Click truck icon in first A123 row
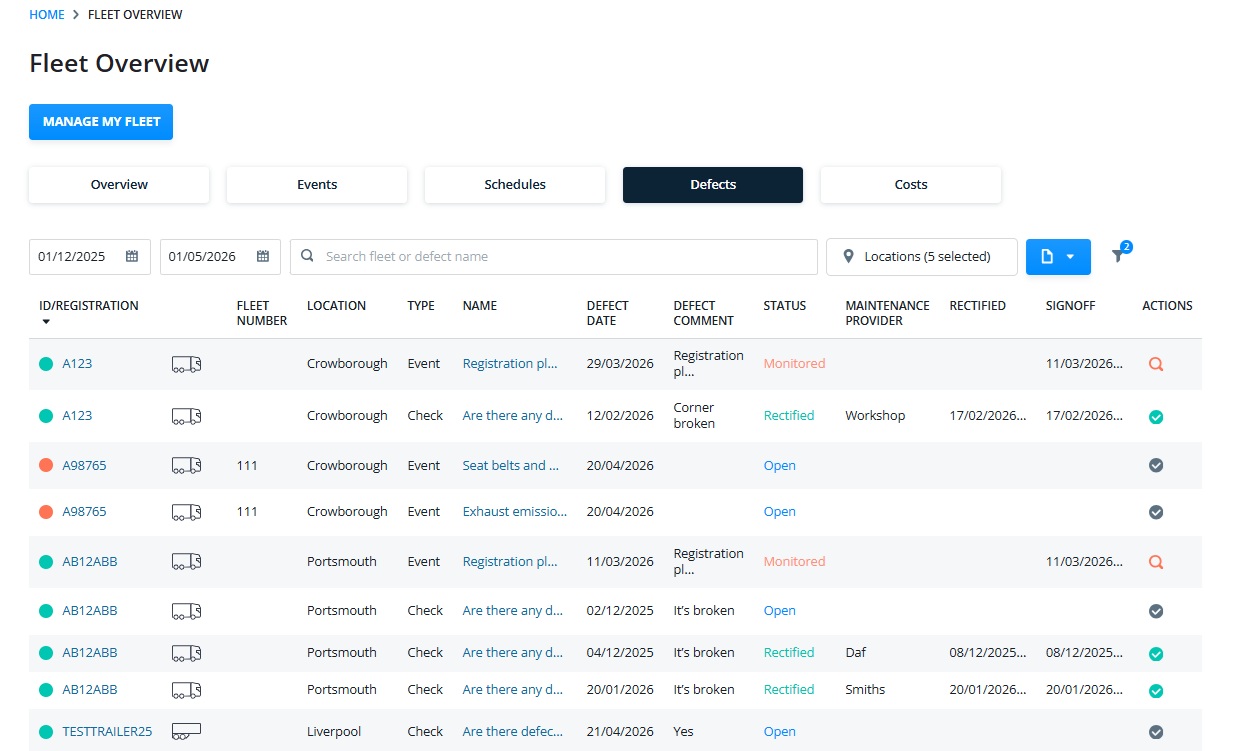1242x751 pixels. point(186,364)
